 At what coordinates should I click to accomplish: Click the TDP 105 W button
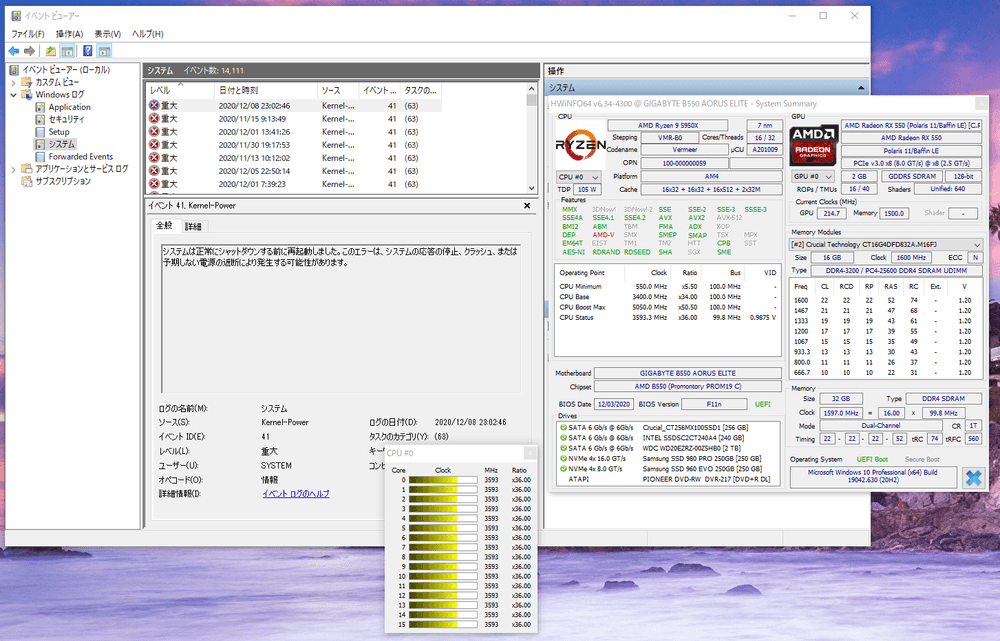(587, 189)
